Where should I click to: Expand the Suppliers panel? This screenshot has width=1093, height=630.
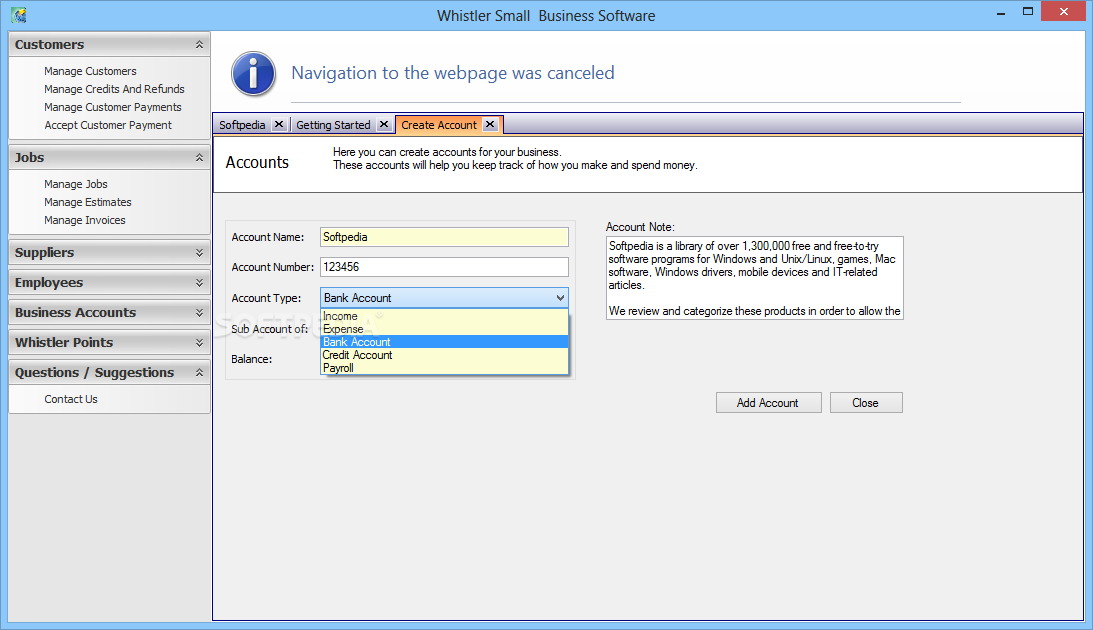(199, 252)
